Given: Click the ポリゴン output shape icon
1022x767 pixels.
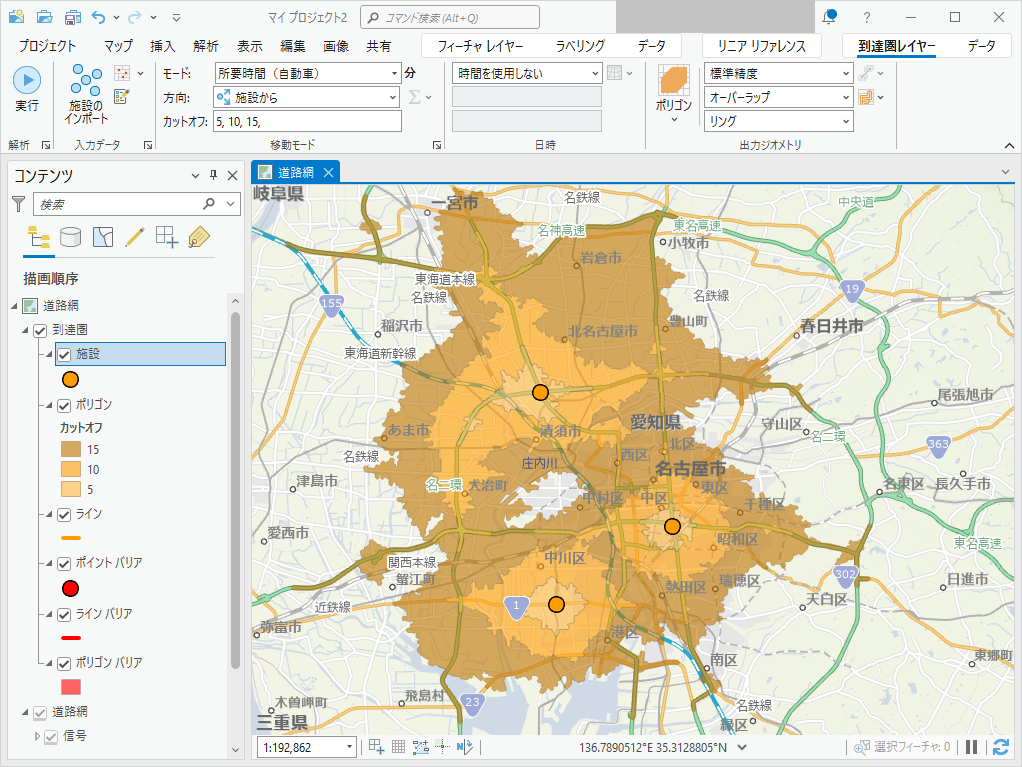Looking at the screenshot, I should point(674,82).
